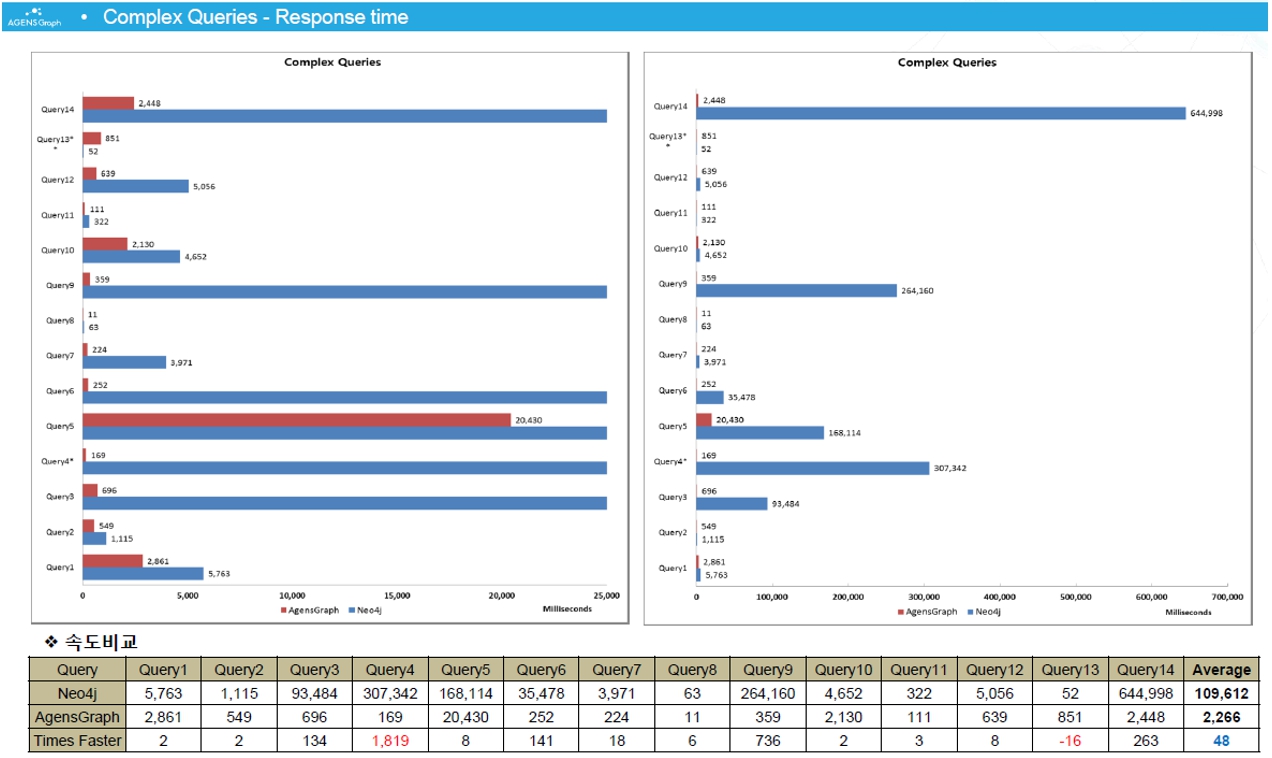This screenshot has width=1272, height=758.
Task: Select Query4 blue bar labeled 307,342
Action: (x=814, y=468)
